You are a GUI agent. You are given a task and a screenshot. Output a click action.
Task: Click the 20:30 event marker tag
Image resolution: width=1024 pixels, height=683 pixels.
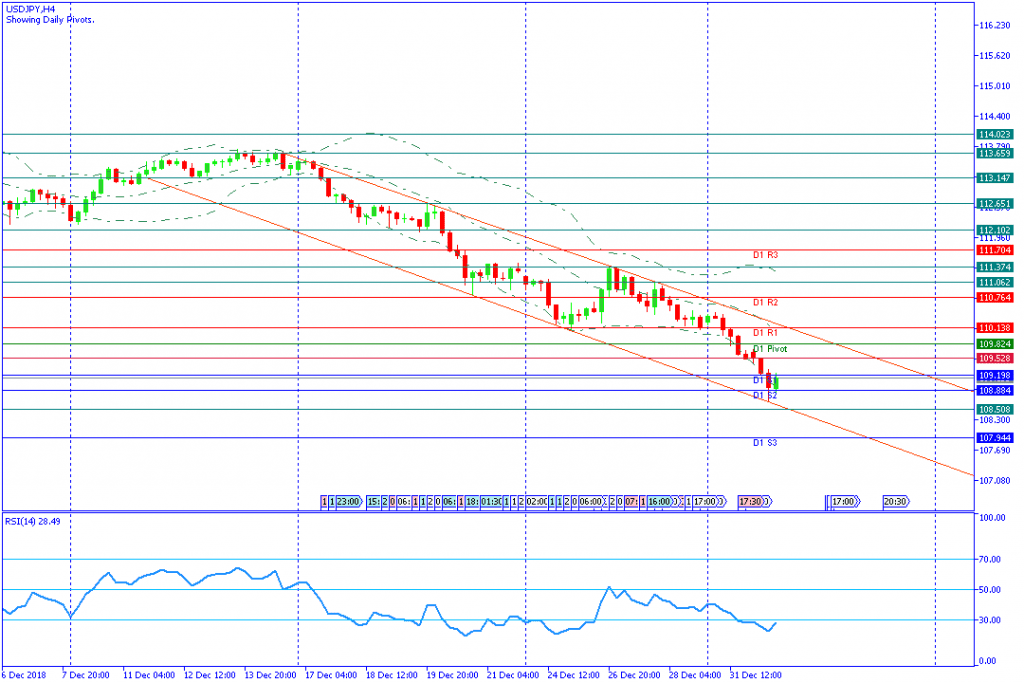coord(897,501)
